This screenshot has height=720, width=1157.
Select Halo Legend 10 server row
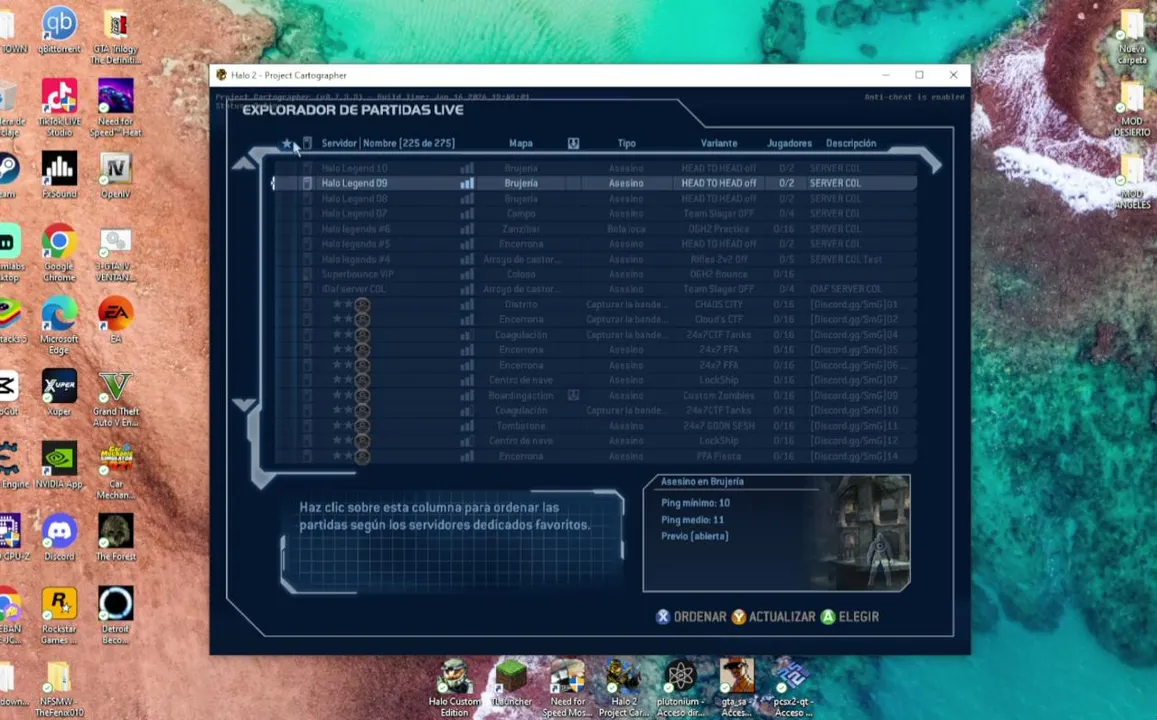click(x=595, y=168)
